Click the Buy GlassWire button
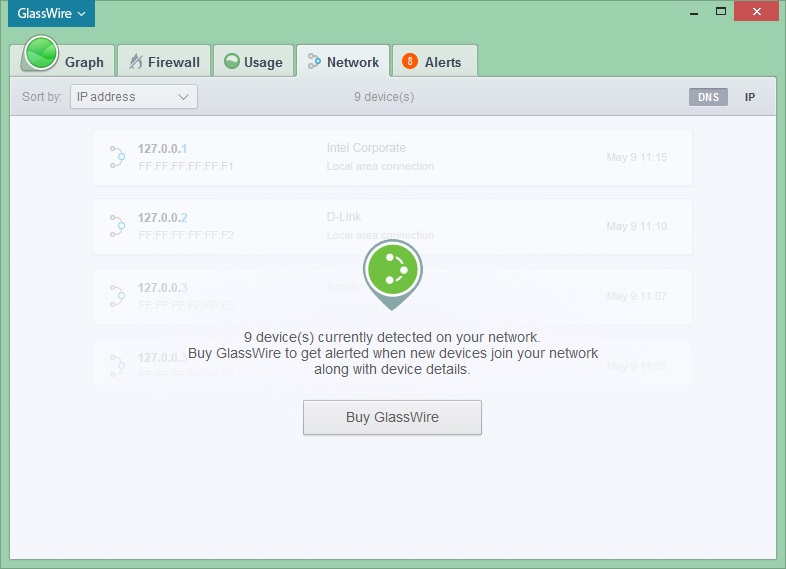786x569 pixels. pos(392,417)
